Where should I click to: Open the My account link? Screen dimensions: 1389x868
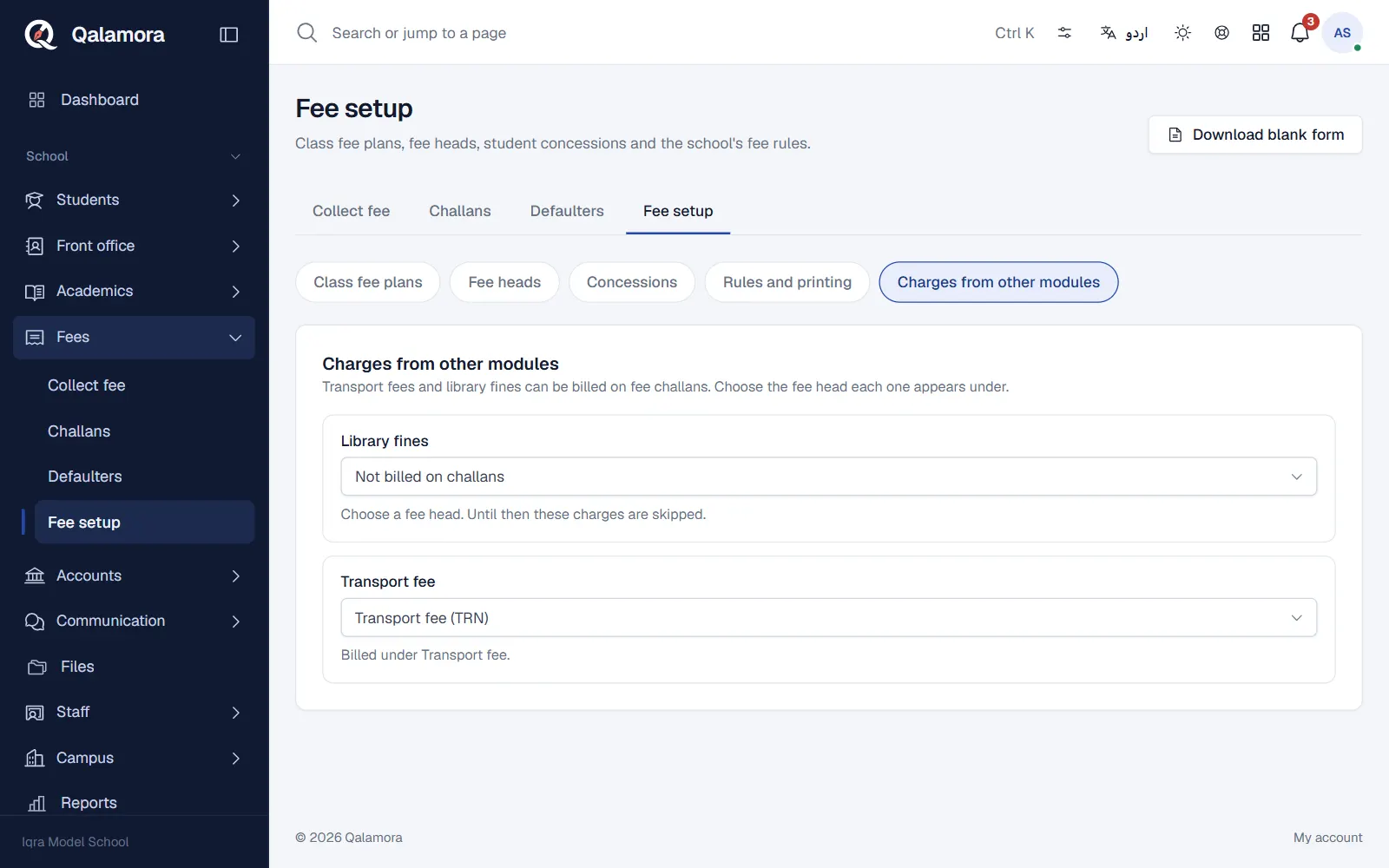click(1327, 838)
